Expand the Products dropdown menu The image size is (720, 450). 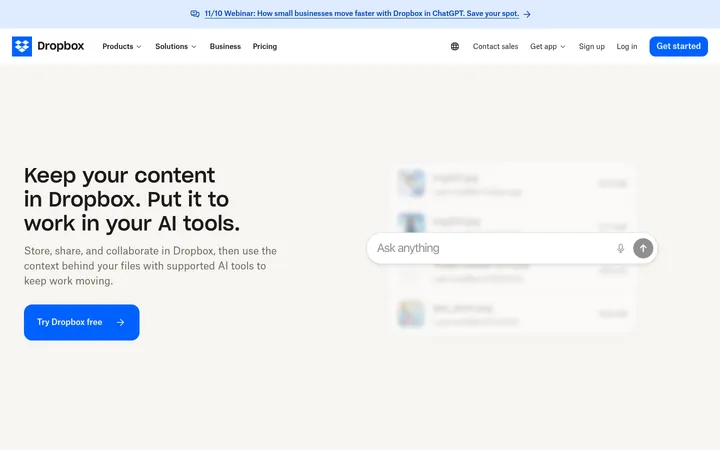122,46
